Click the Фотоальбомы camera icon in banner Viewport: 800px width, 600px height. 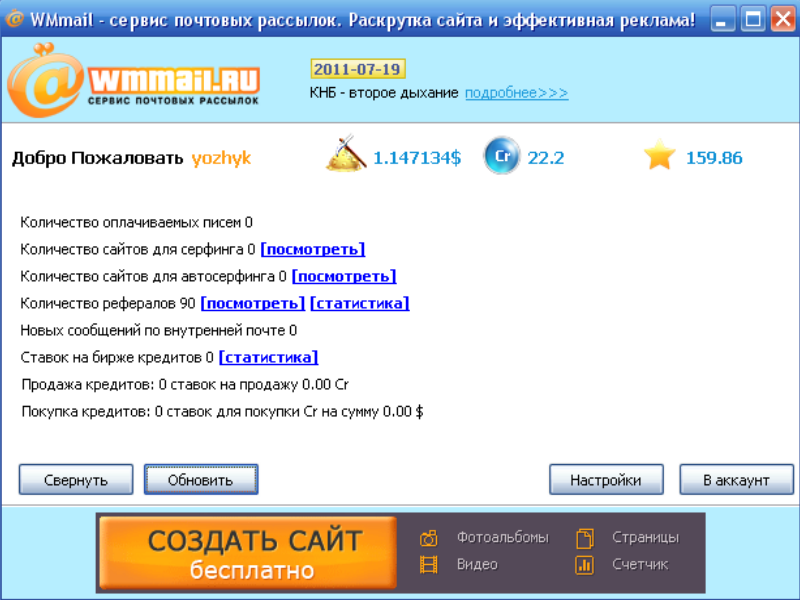click(x=429, y=538)
